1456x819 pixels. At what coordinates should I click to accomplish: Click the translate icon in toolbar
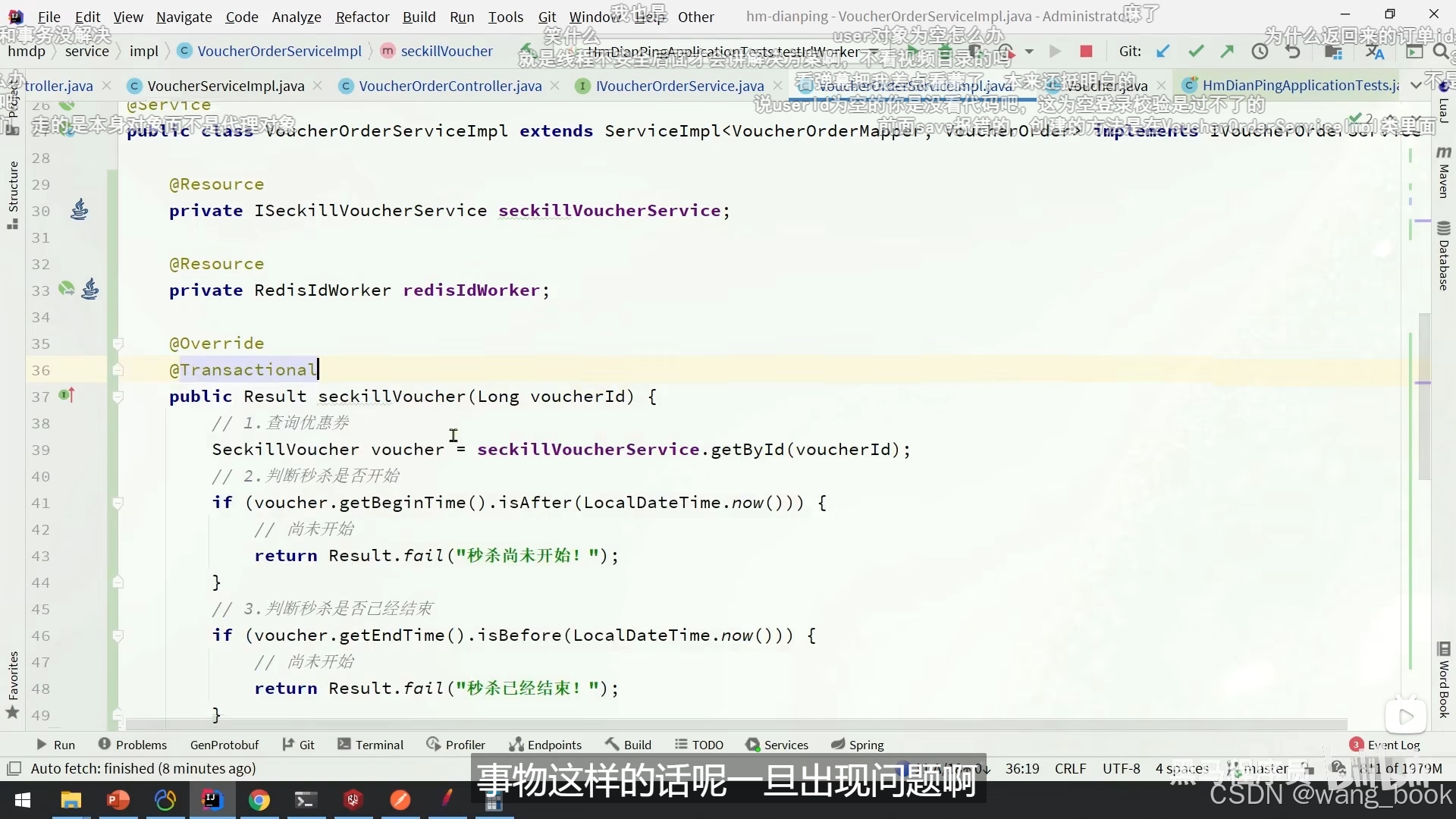[x=1375, y=52]
